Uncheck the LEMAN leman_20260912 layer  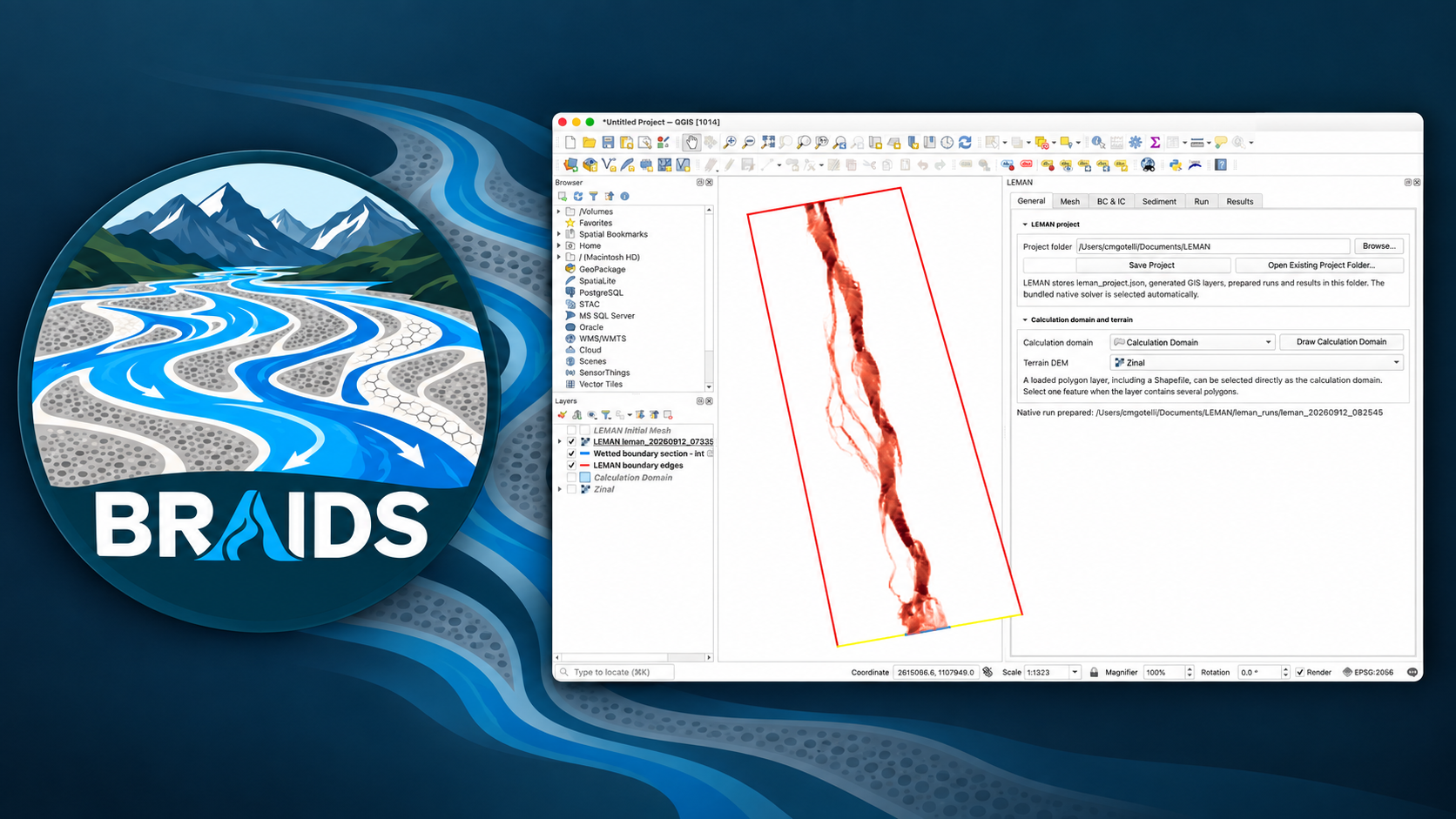(x=571, y=441)
